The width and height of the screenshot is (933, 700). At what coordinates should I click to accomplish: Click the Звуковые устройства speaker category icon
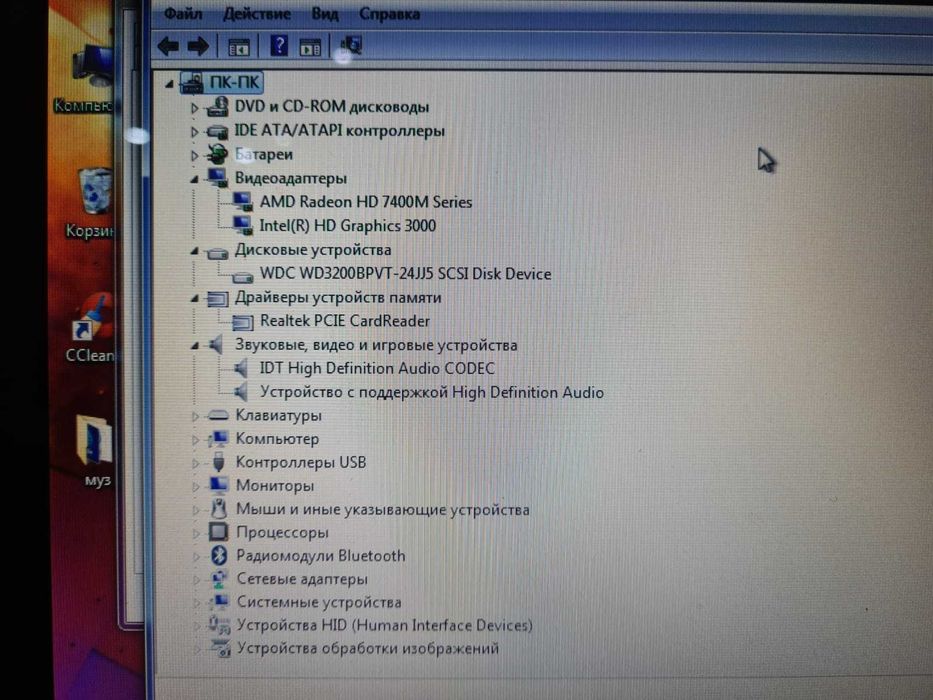click(x=215, y=344)
